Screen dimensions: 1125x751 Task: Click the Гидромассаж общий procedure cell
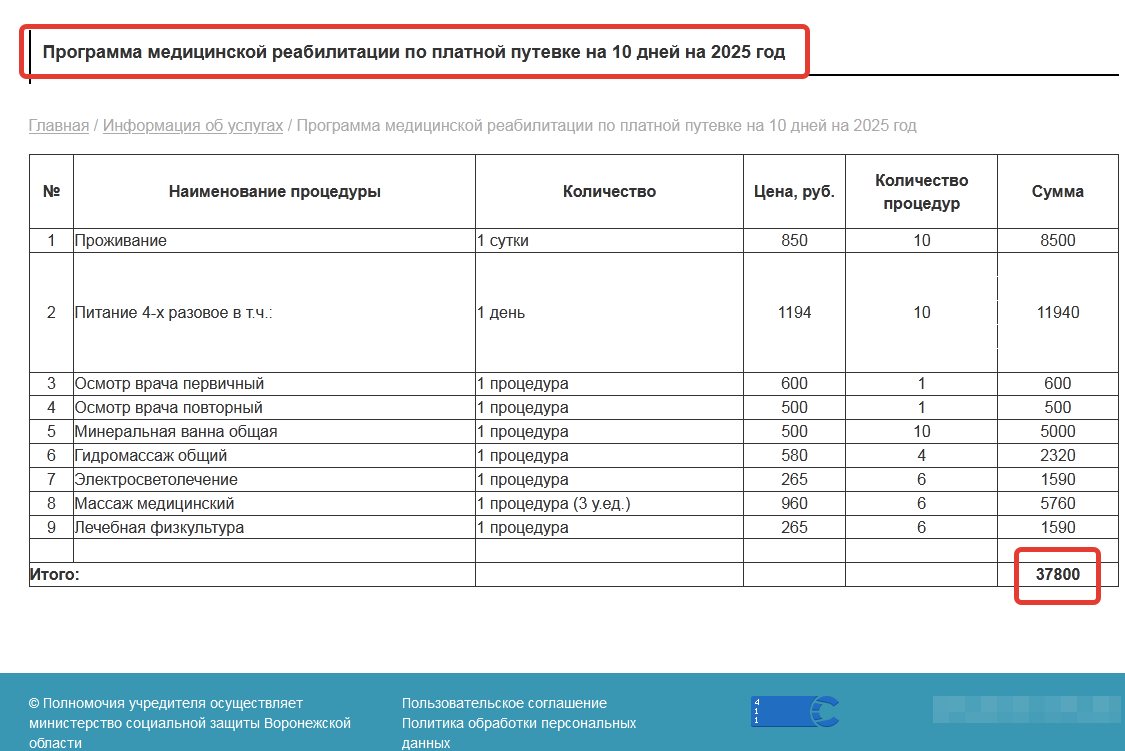151,456
